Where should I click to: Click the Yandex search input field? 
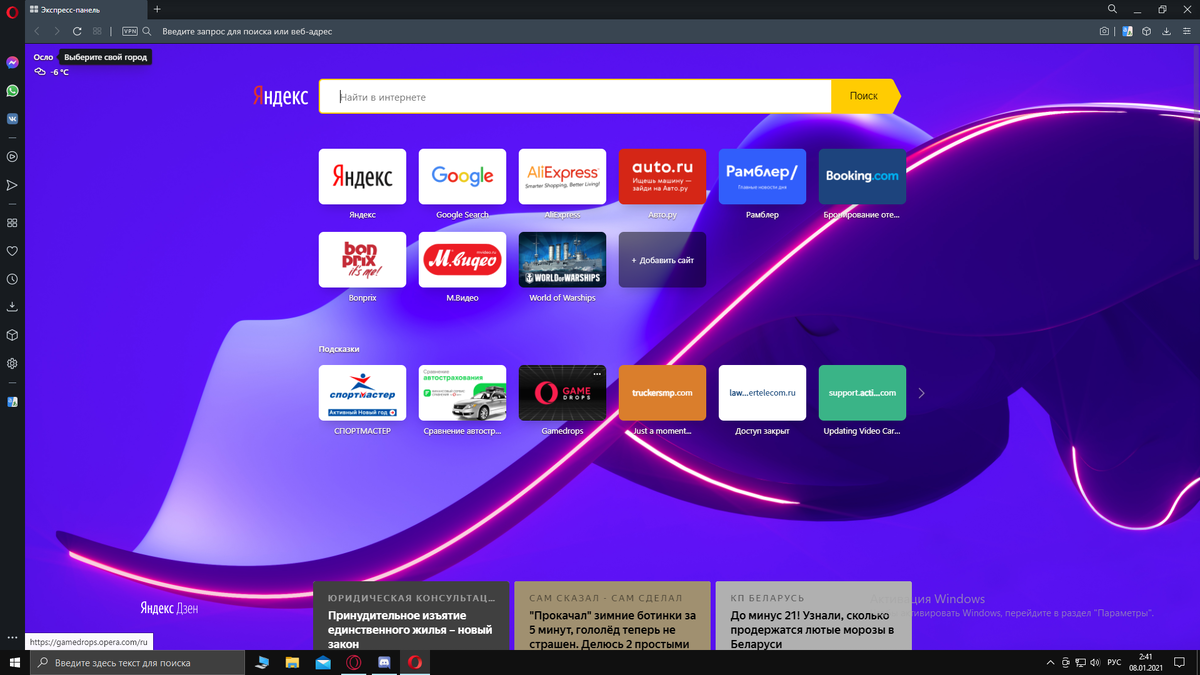tap(575, 97)
